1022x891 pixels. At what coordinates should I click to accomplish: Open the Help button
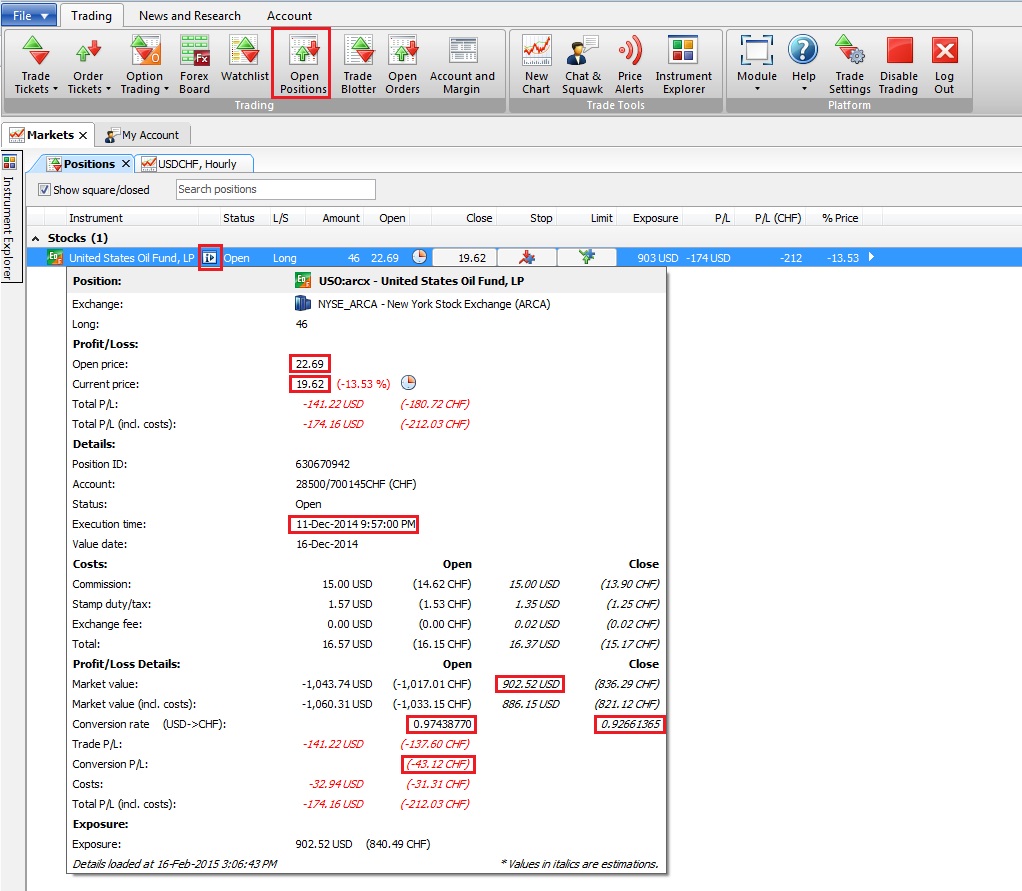tap(804, 63)
